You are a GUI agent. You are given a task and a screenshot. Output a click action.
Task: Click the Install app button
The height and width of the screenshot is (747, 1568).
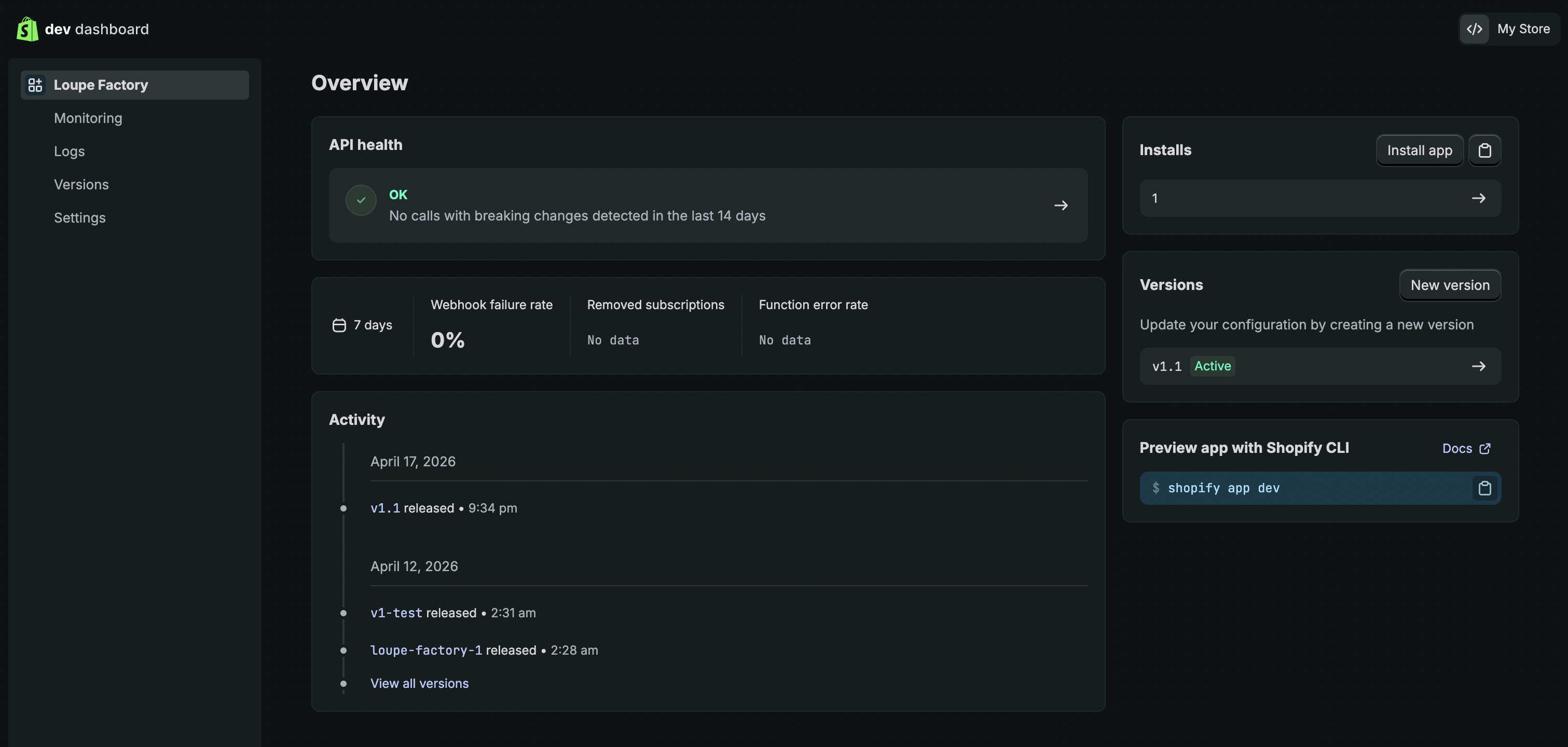point(1420,150)
